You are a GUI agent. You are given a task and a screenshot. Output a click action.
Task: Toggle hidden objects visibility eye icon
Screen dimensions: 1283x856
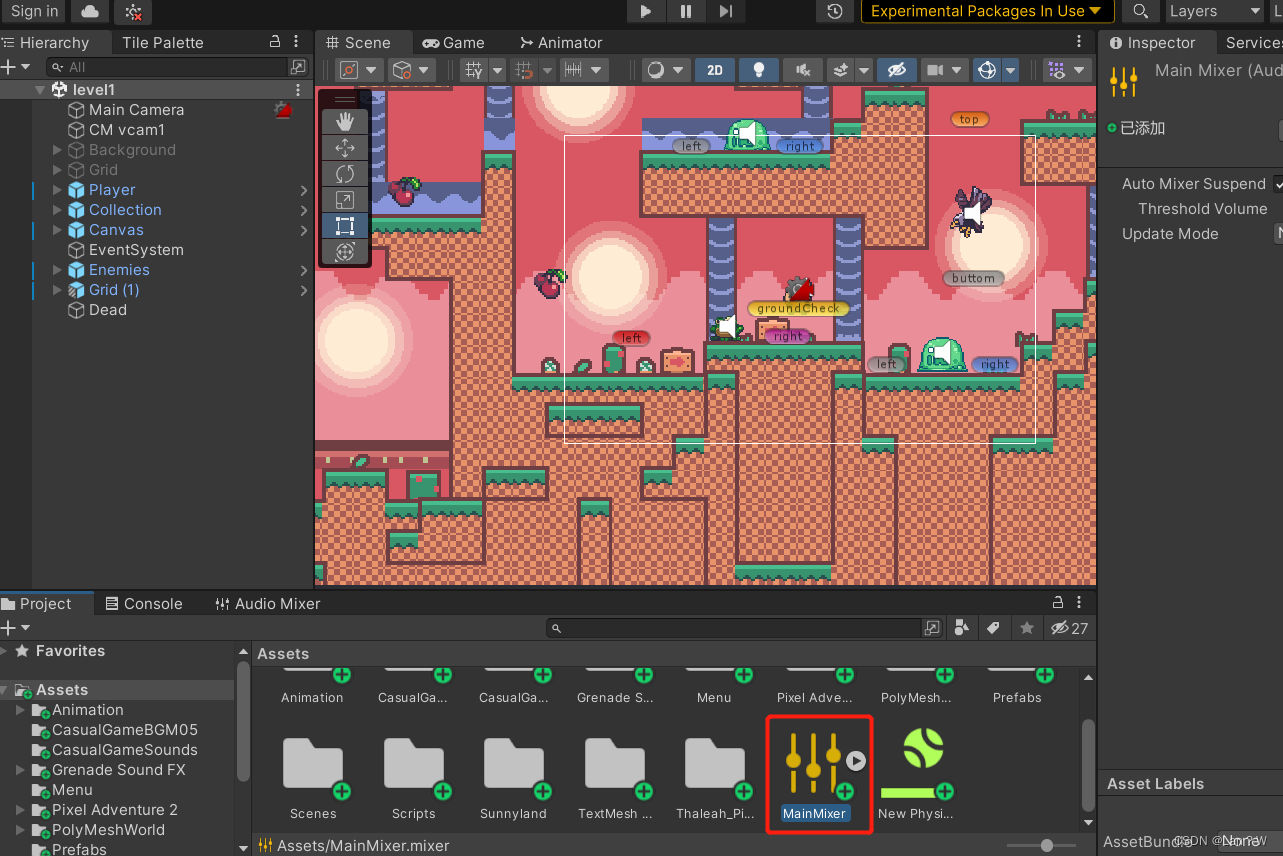pos(897,70)
